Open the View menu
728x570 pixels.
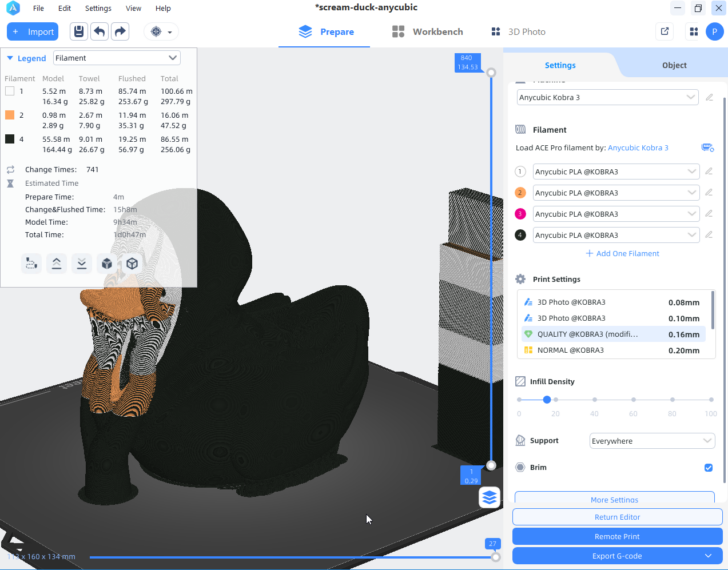click(x=133, y=8)
